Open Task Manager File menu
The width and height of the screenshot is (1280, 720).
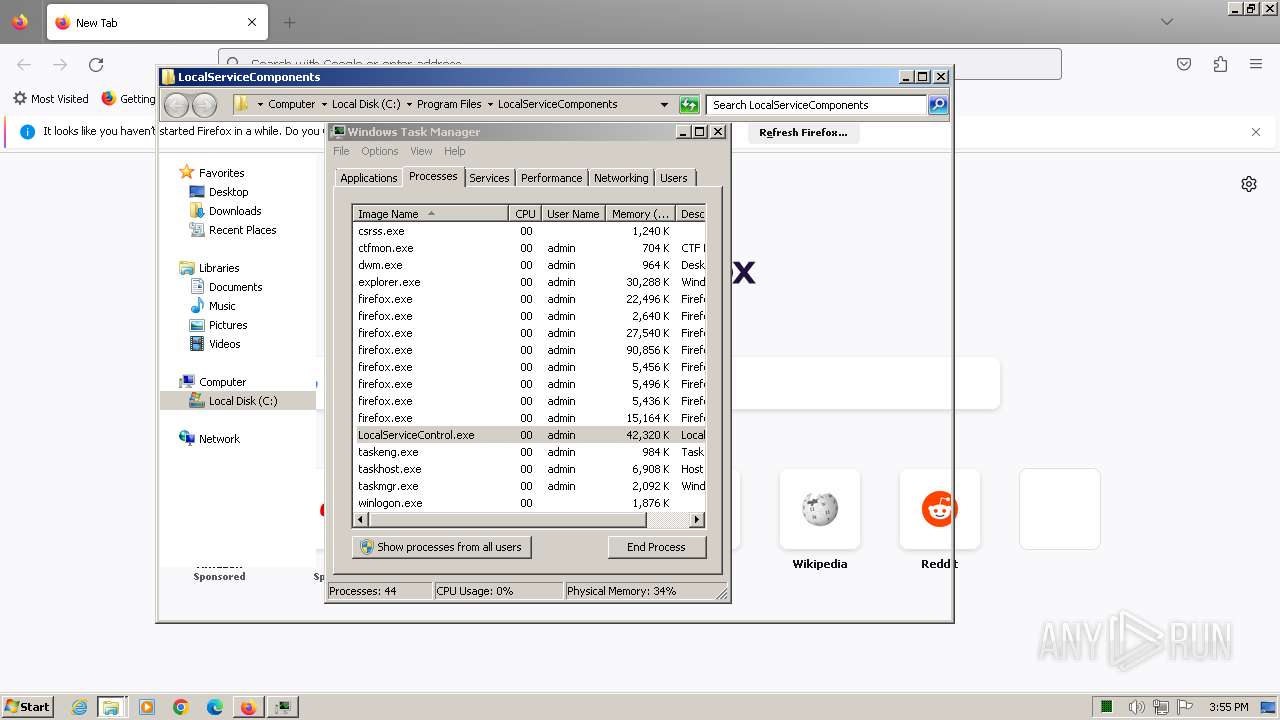pyautogui.click(x=341, y=151)
